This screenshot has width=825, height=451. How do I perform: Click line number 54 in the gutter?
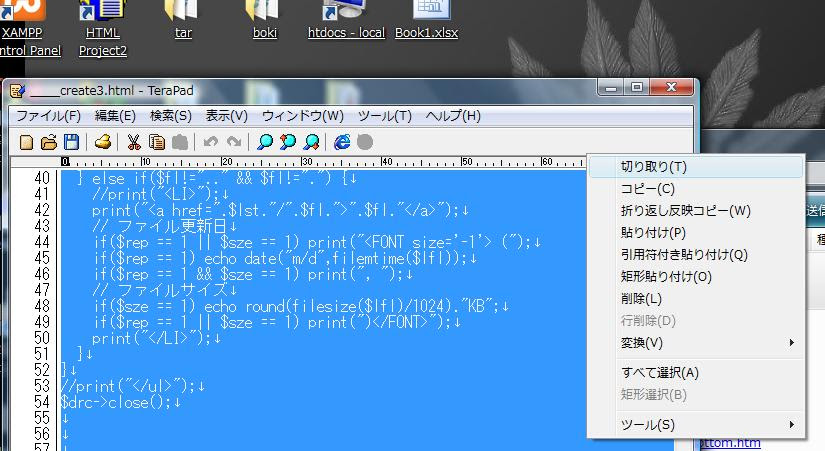[42, 402]
